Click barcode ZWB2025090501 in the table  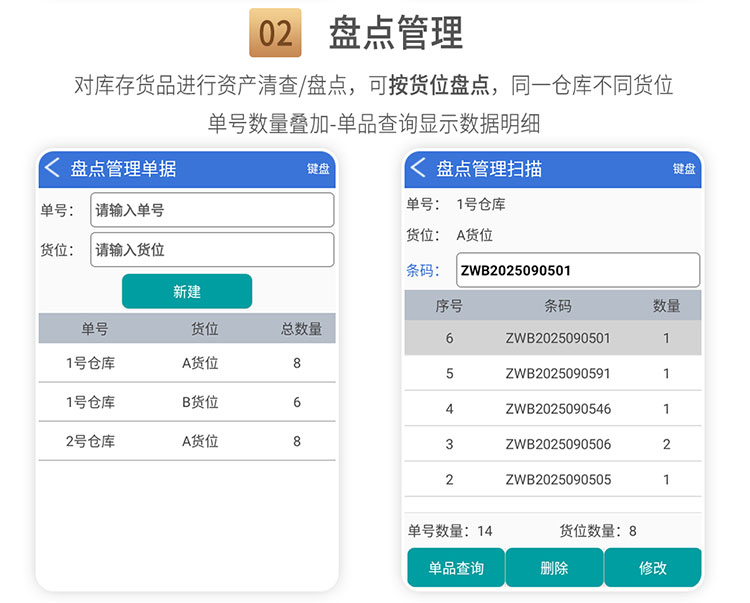[x=558, y=339]
